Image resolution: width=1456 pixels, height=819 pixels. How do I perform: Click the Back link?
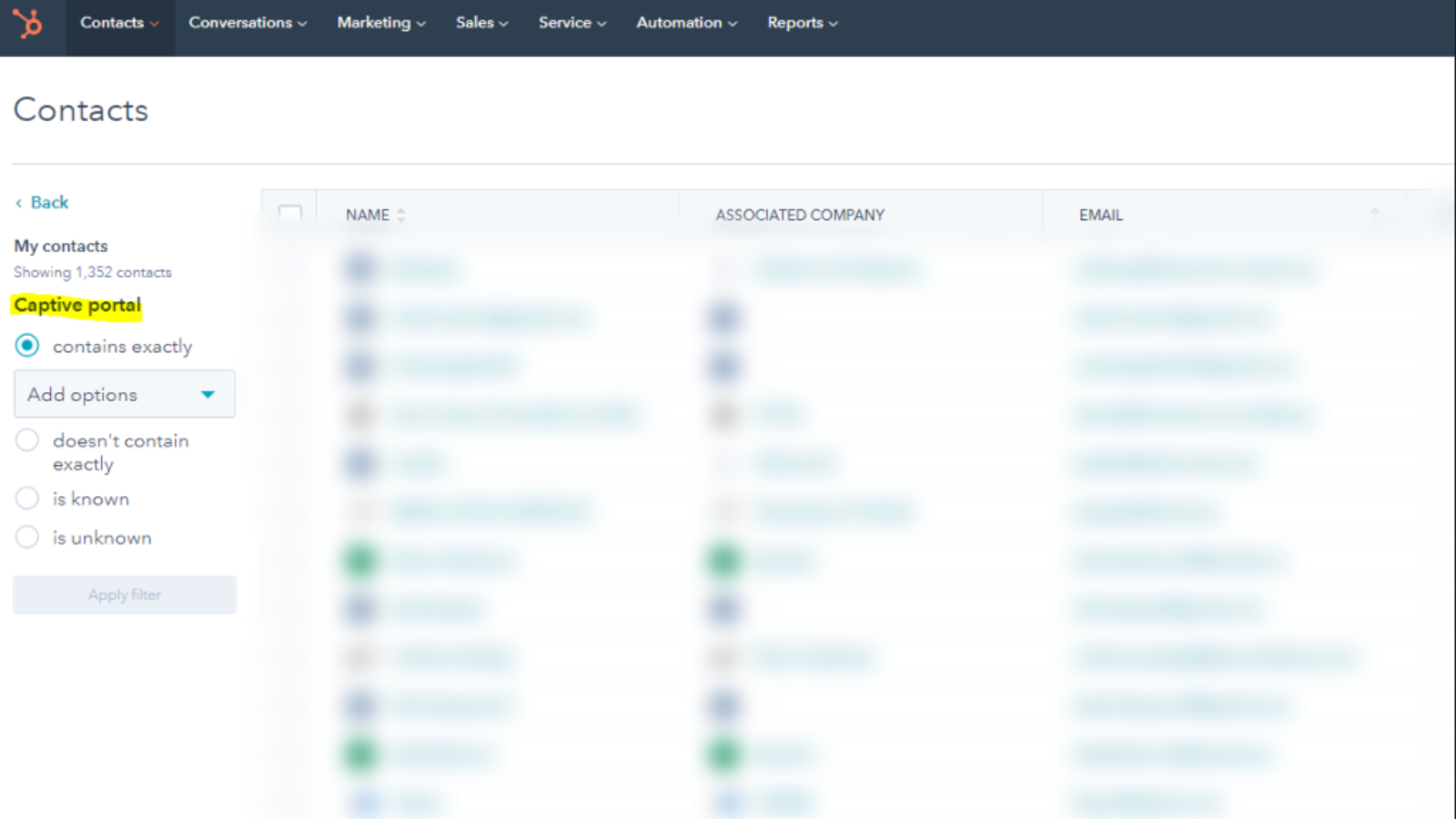[50, 202]
